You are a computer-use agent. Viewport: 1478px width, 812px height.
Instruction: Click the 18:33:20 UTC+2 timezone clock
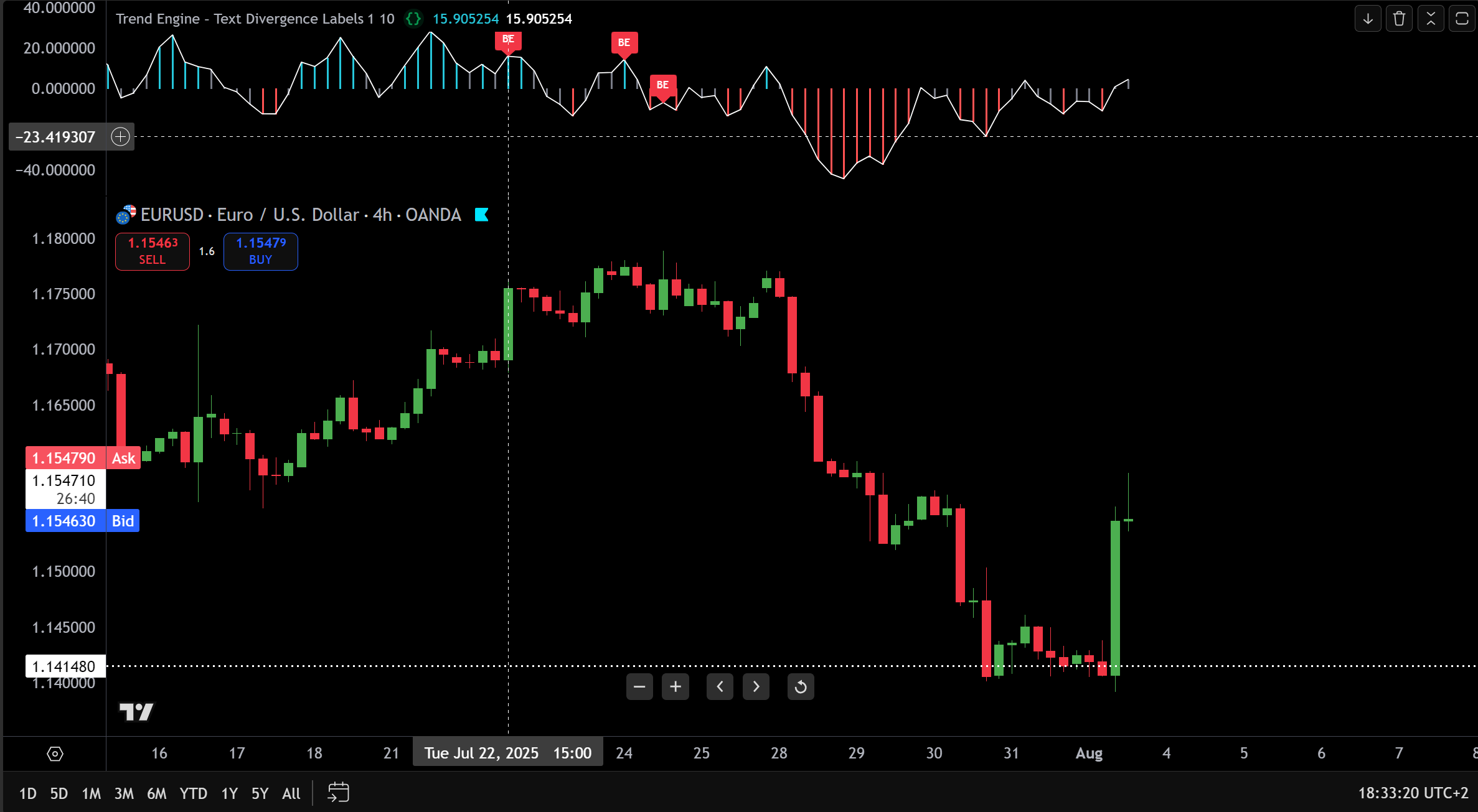pyautogui.click(x=1413, y=793)
